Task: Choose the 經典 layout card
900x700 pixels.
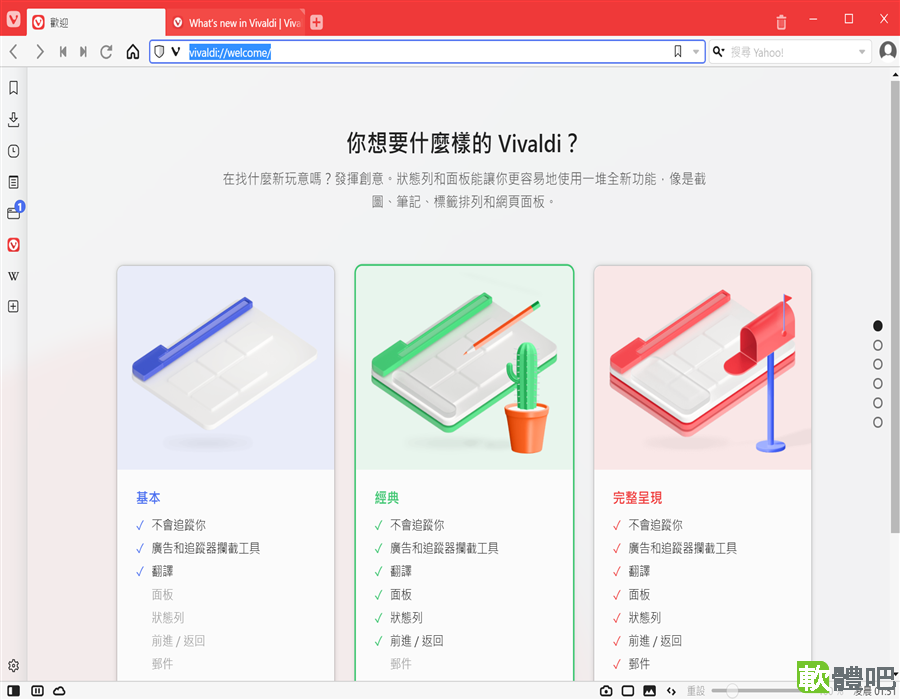Action: pyautogui.click(x=464, y=473)
